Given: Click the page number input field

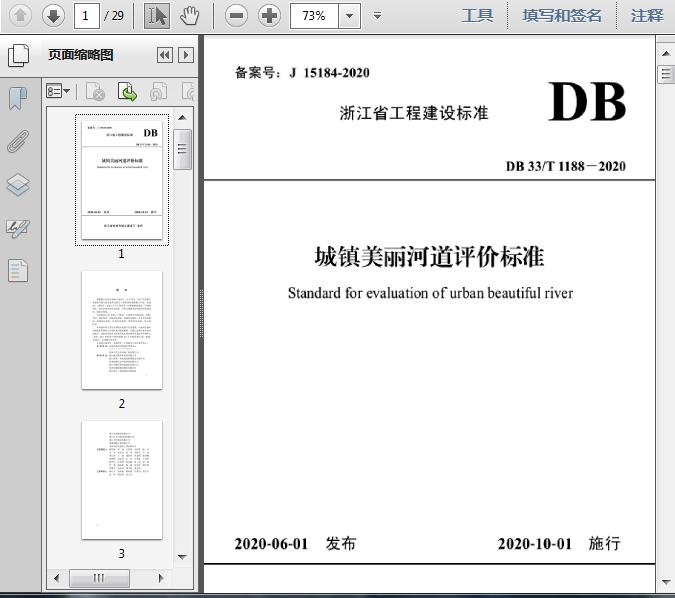Looking at the screenshot, I should [87, 16].
